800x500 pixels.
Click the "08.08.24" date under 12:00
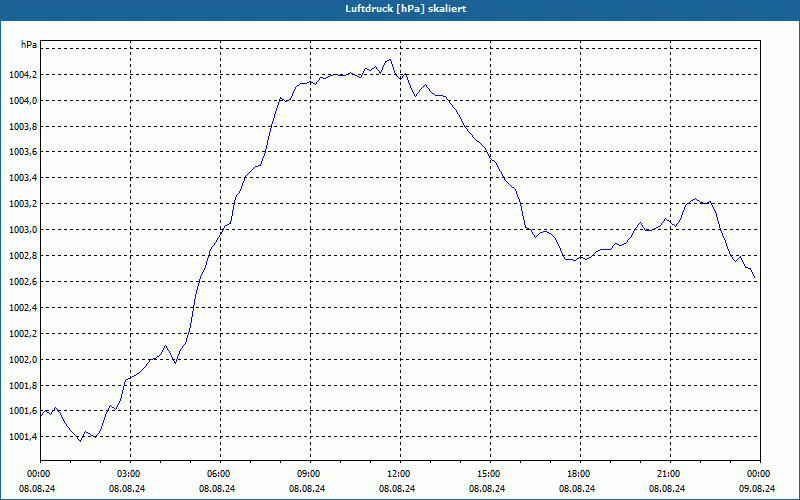[397, 488]
